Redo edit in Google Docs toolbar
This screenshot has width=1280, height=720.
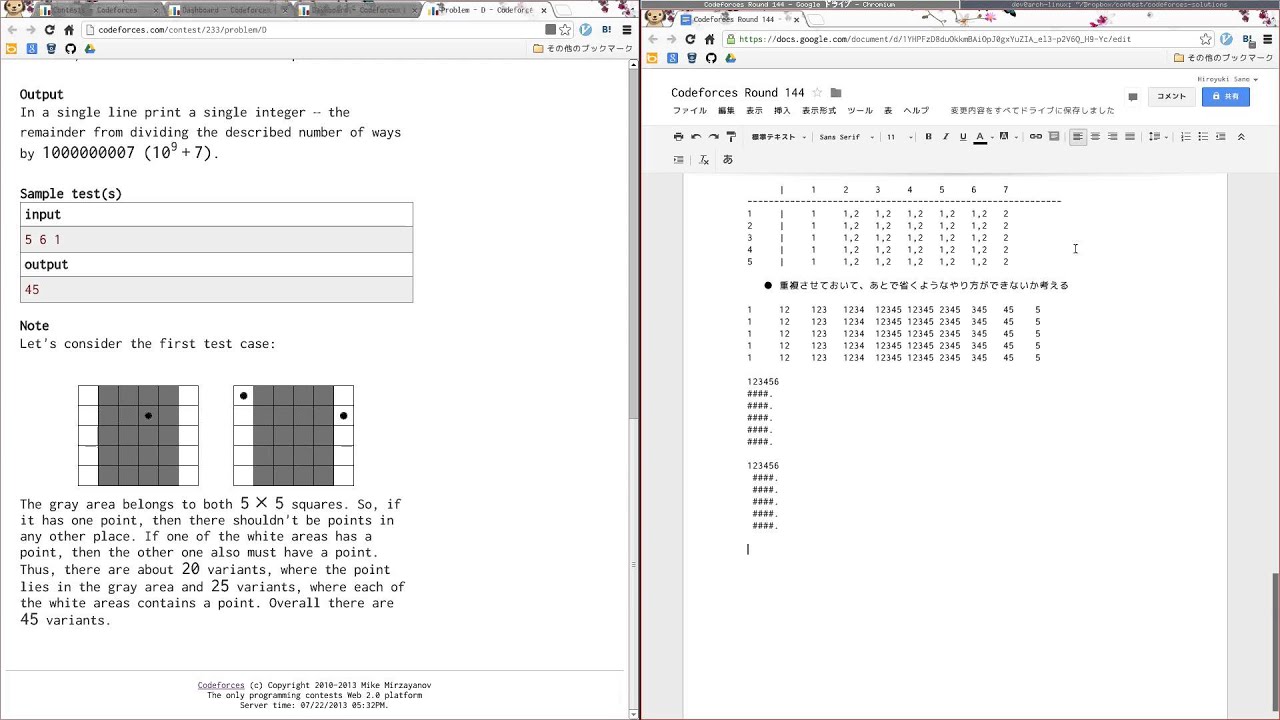coord(713,137)
